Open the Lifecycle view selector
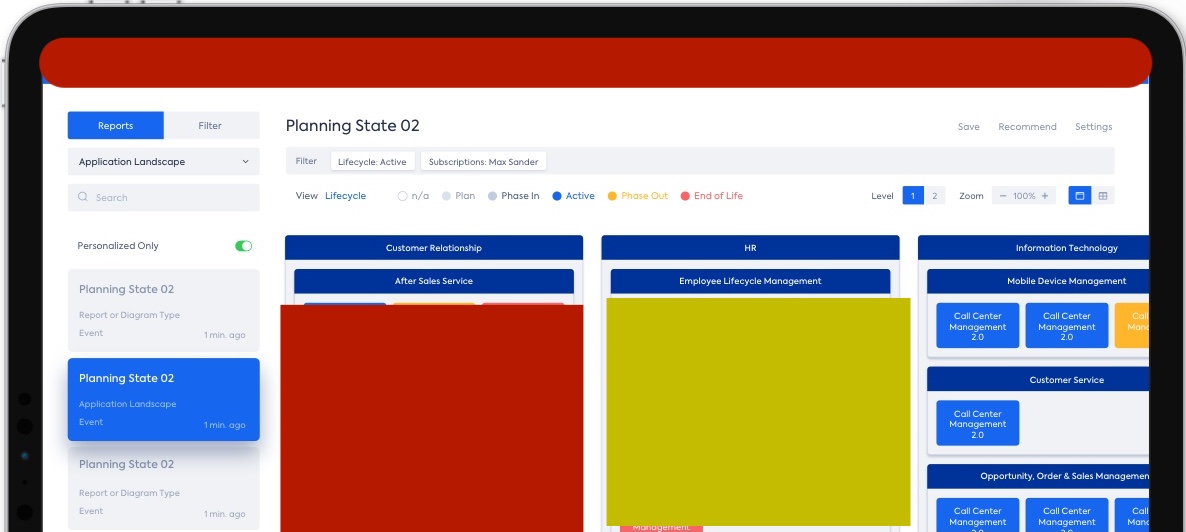 (x=345, y=196)
